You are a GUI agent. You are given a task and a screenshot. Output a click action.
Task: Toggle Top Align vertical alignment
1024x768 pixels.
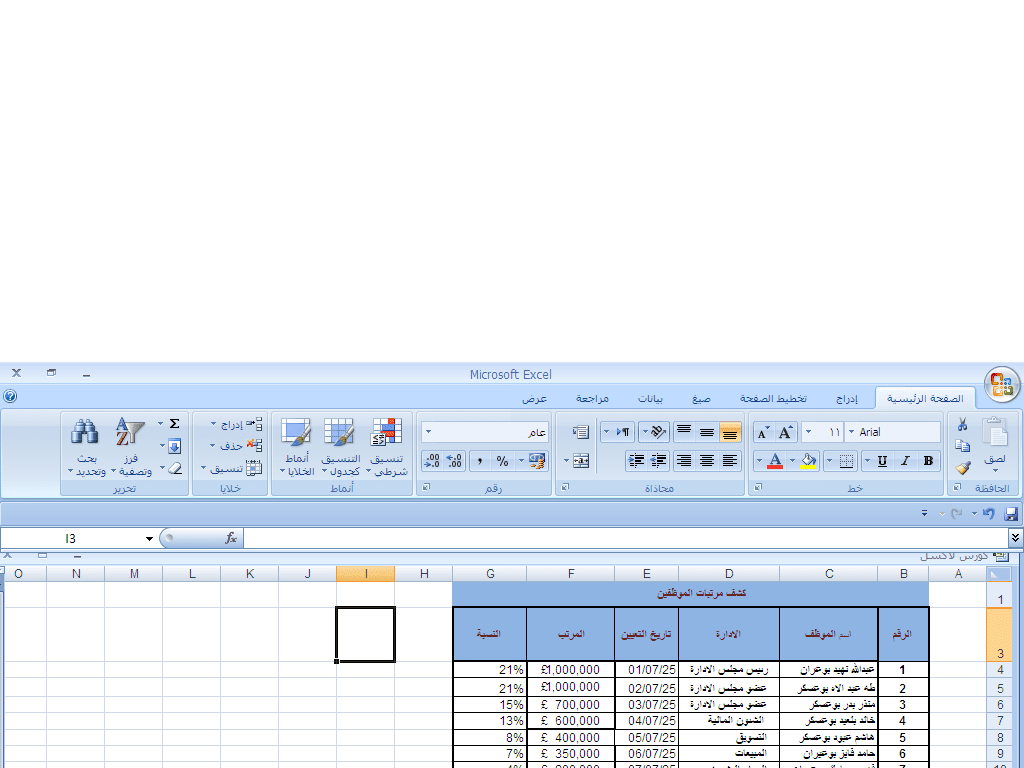click(x=684, y=432)
